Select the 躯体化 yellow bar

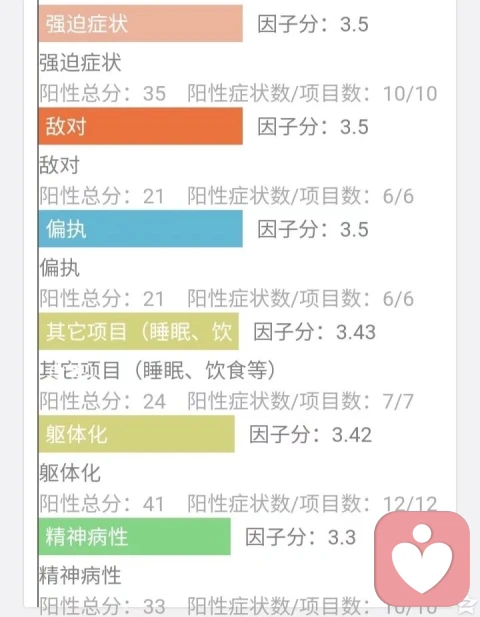tap(137, 434)
